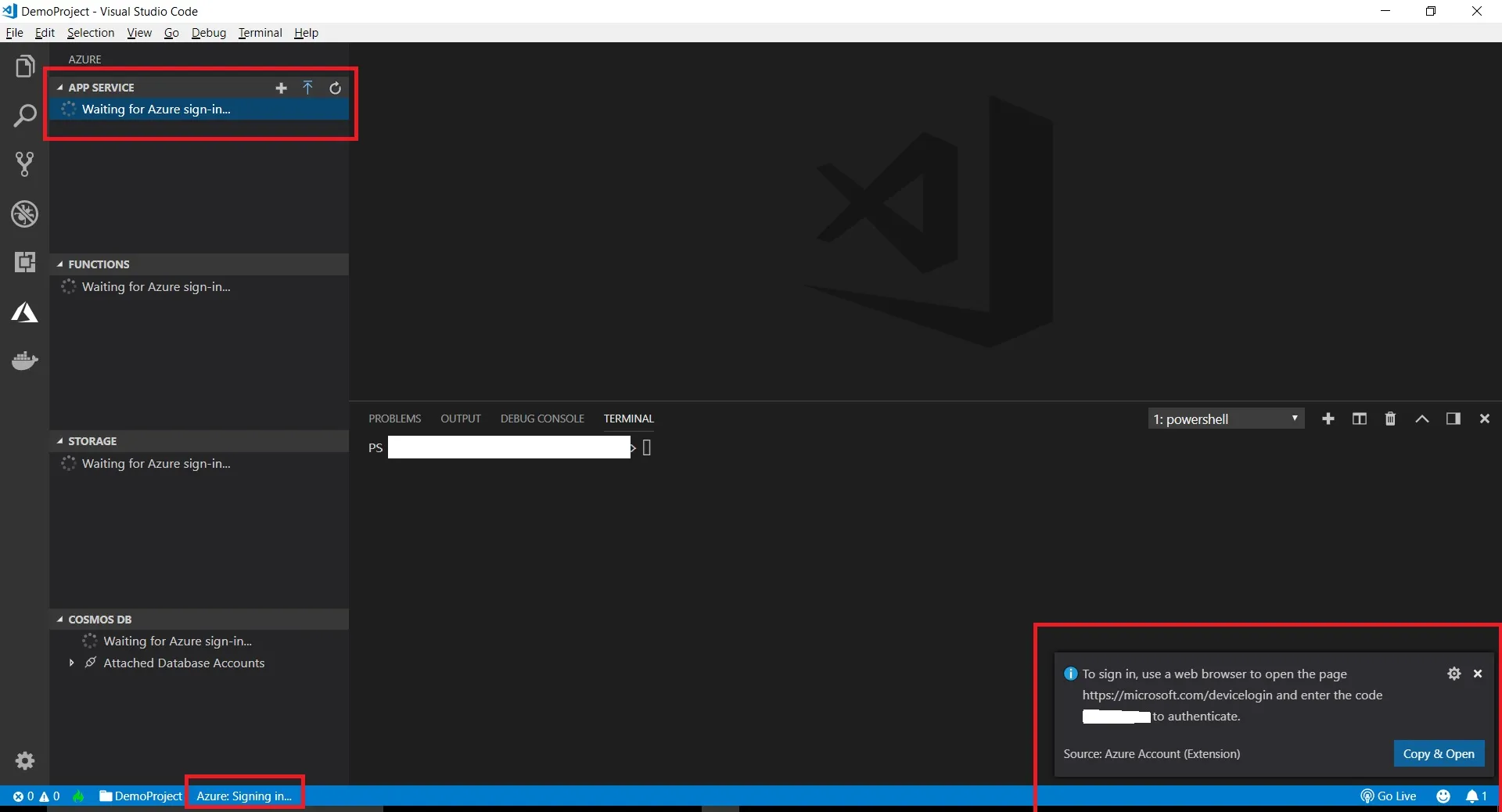The height and width of the screenshot is (812, 1502).
Task: Open the Edit menu
Action: [45, 33]
